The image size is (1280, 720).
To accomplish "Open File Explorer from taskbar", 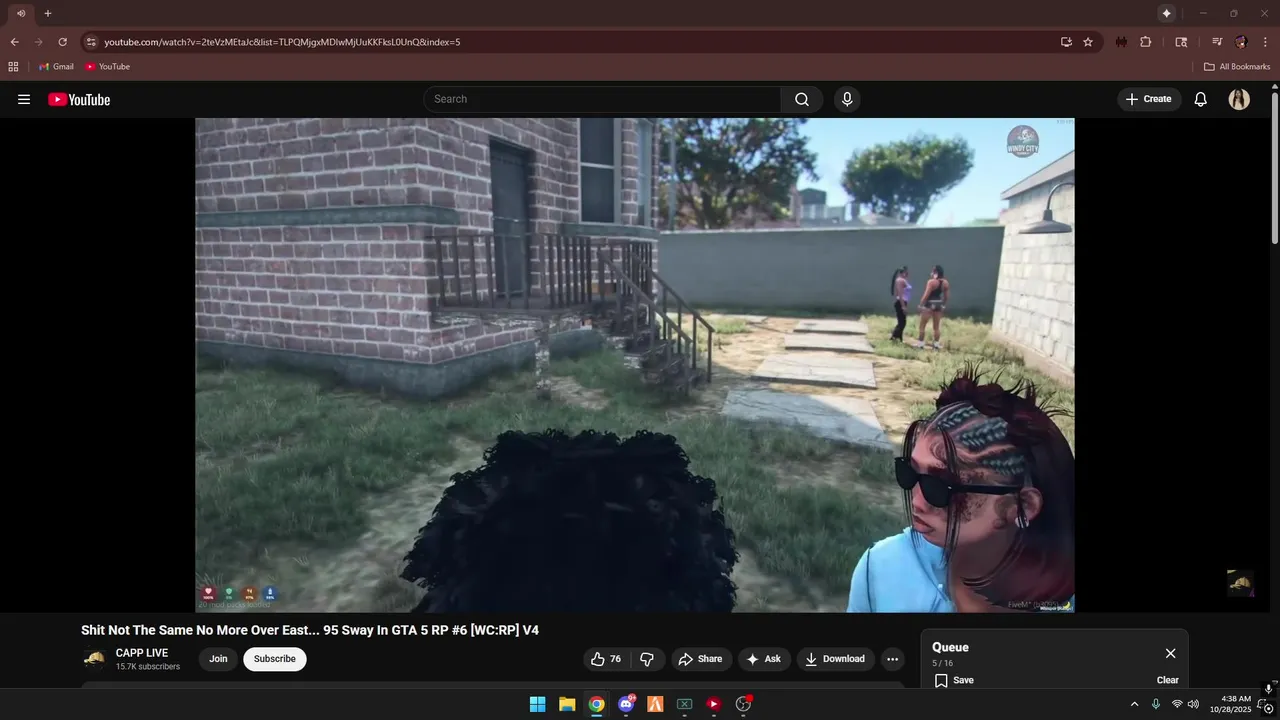I will [567, 704].
